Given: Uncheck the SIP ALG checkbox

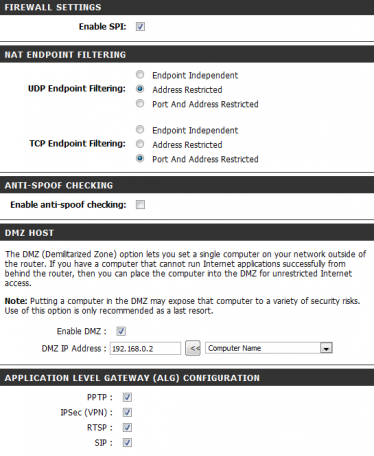Looking at the screenshot, I should pyautogui.click(x=127, y=443).
